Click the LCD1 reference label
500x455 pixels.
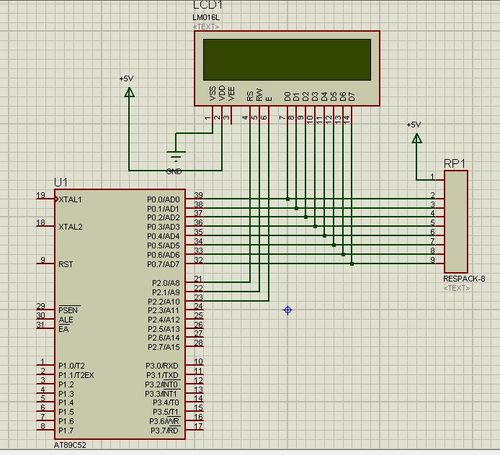point(208,5)
